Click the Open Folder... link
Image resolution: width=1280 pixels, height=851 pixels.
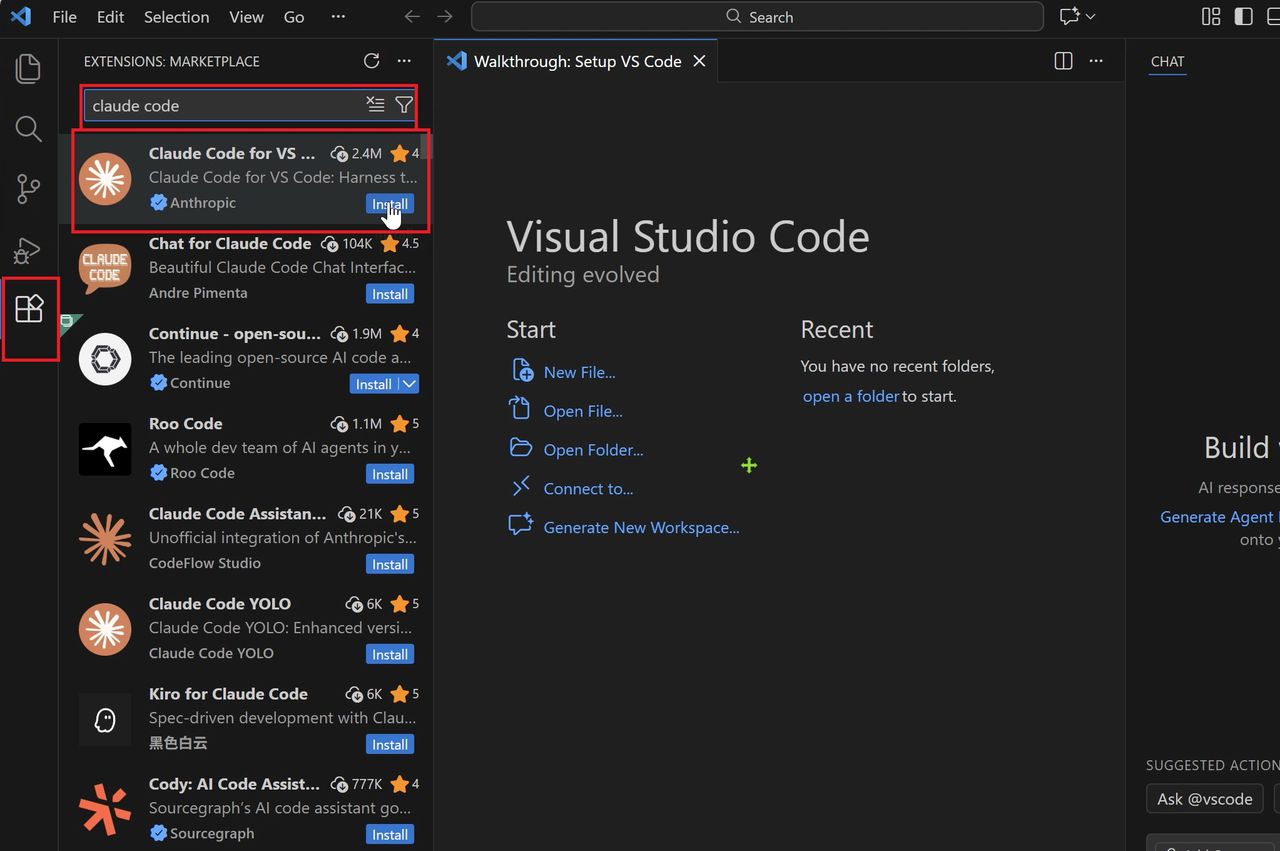[x=593, y=450]
